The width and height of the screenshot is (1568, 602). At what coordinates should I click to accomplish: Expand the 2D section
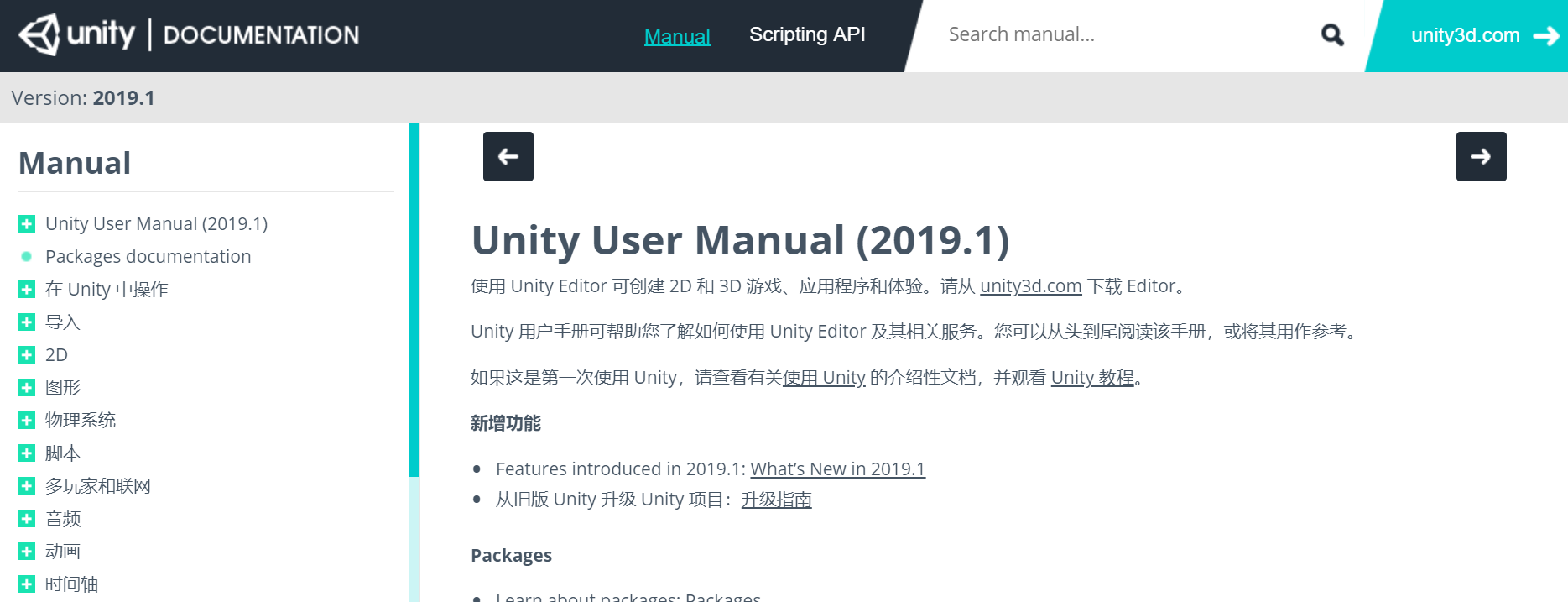click(27, 355)
